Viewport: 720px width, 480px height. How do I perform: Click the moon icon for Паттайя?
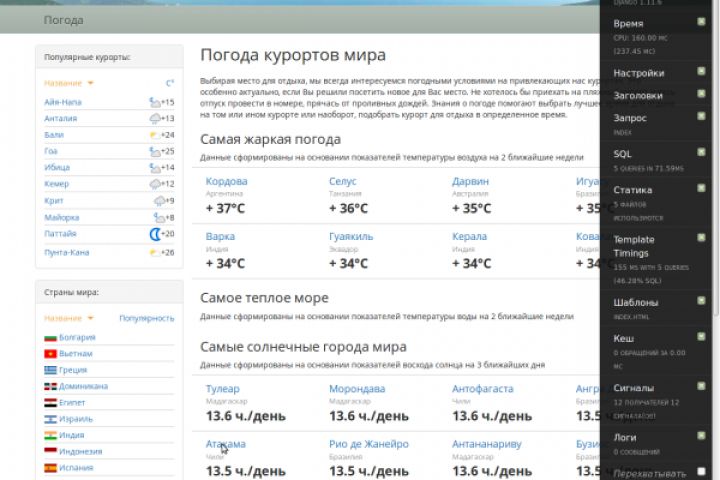click(x=155, y=234)
